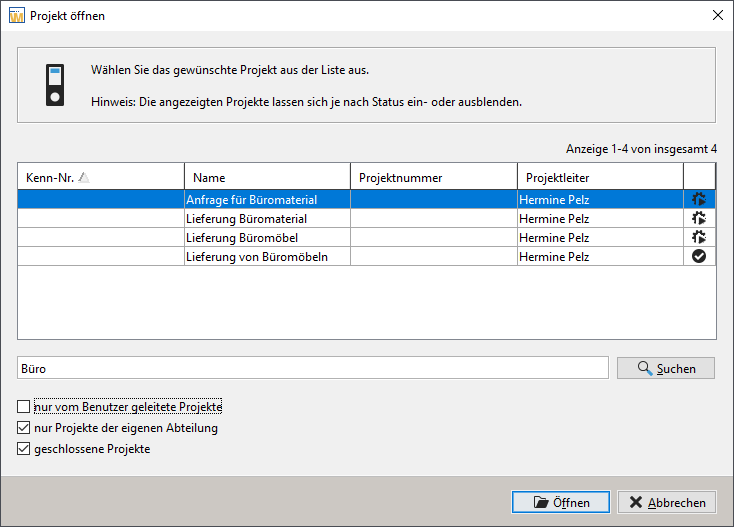Click status icon of Lieferung Büromöbel row
This screenshot has width=734, height=527.
pyautogui.click(x=699, y=237)
